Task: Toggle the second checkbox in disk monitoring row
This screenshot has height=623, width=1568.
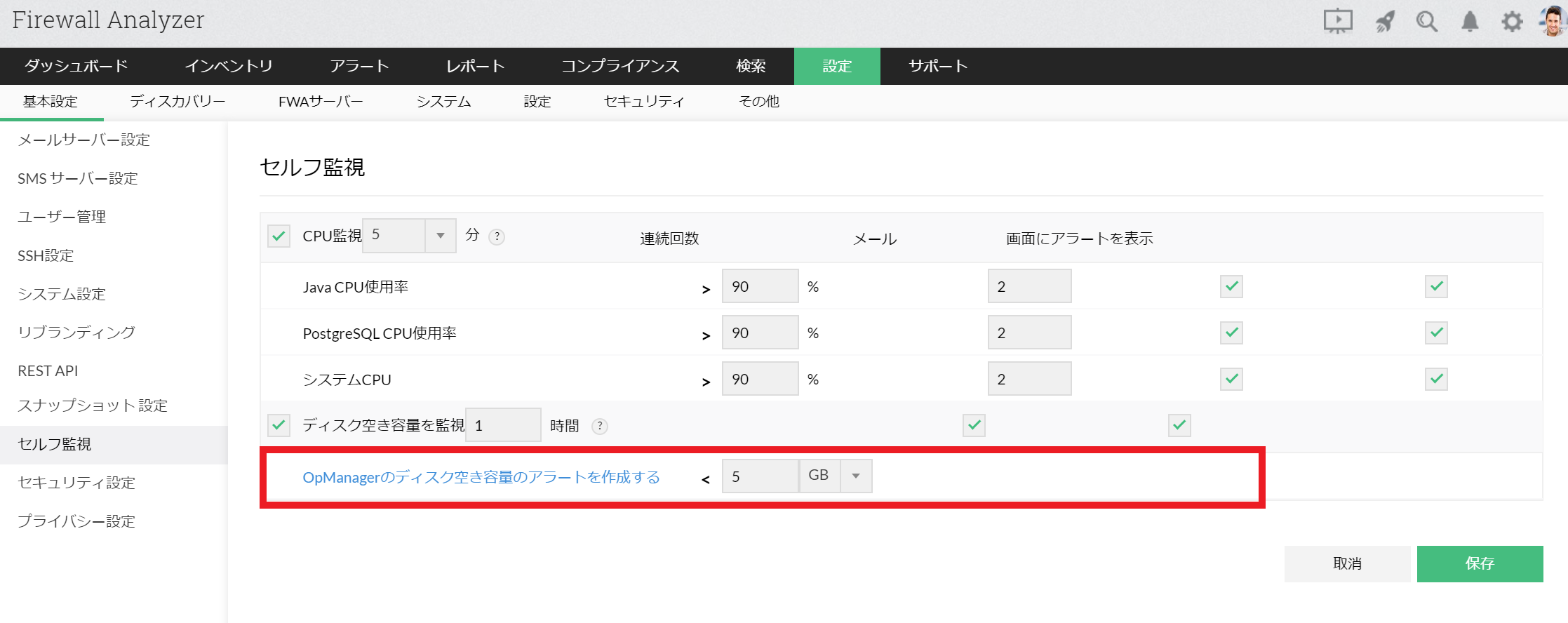Action: [x=1179, y=425]
